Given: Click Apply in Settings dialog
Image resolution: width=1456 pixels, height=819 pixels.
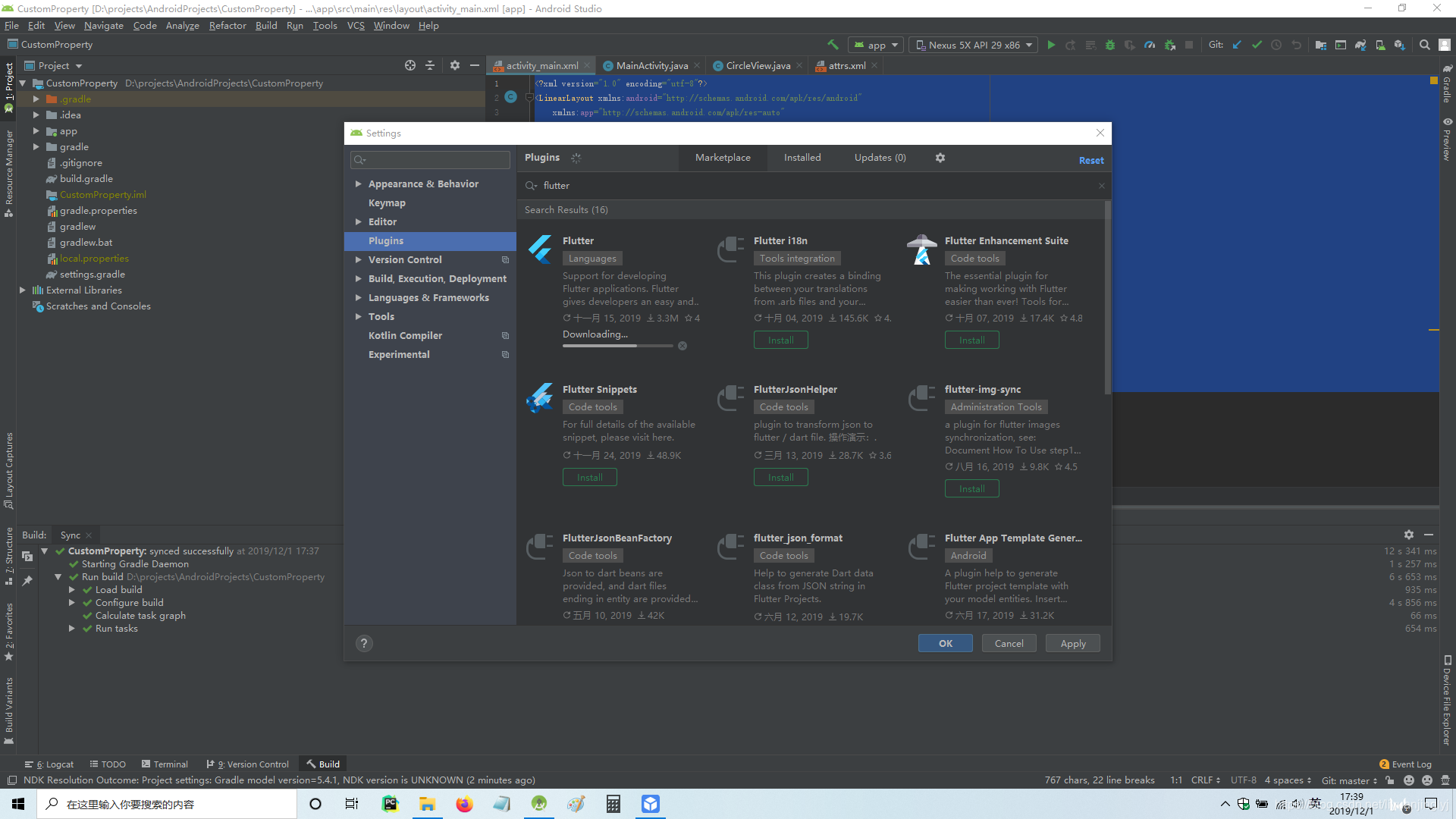Looking at the screenshot, I should click(x=1073, y=643).
